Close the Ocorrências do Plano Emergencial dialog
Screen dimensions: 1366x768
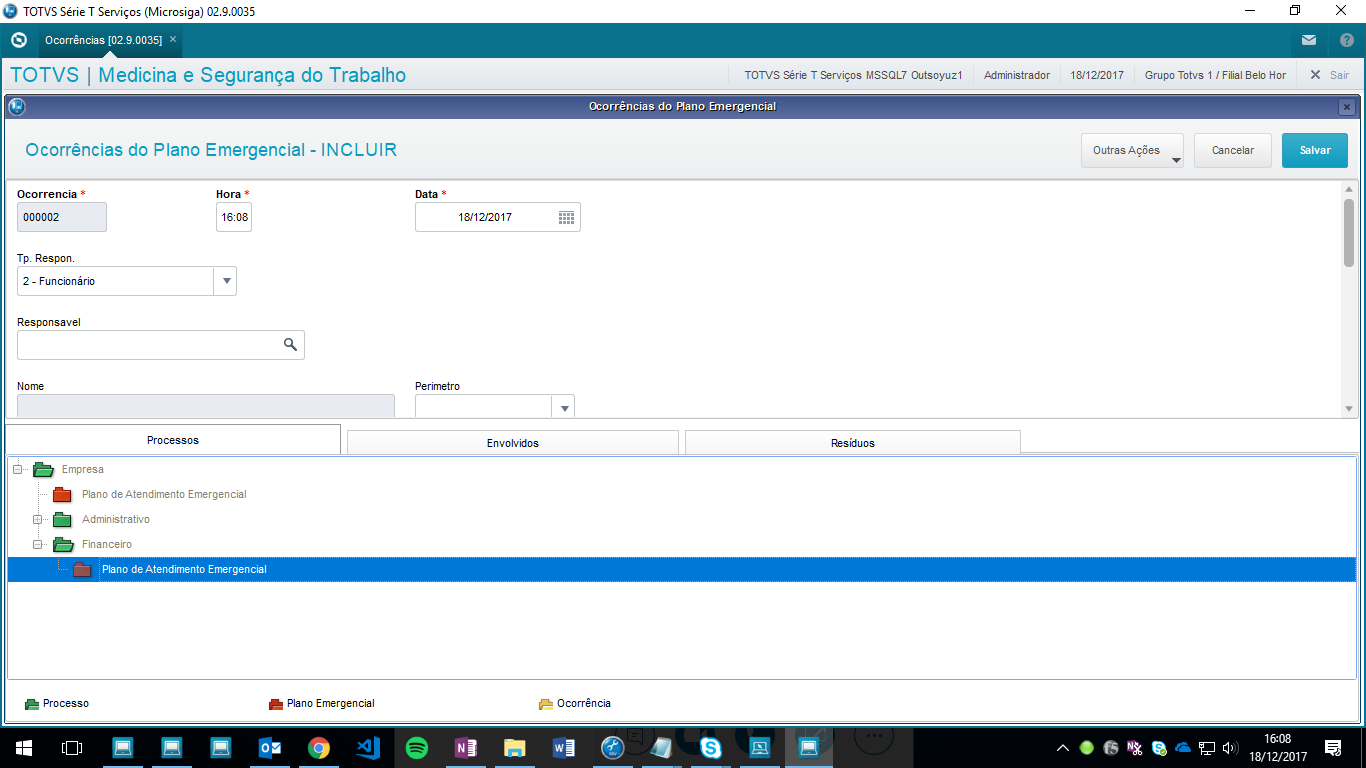(x=1347, y=107)
